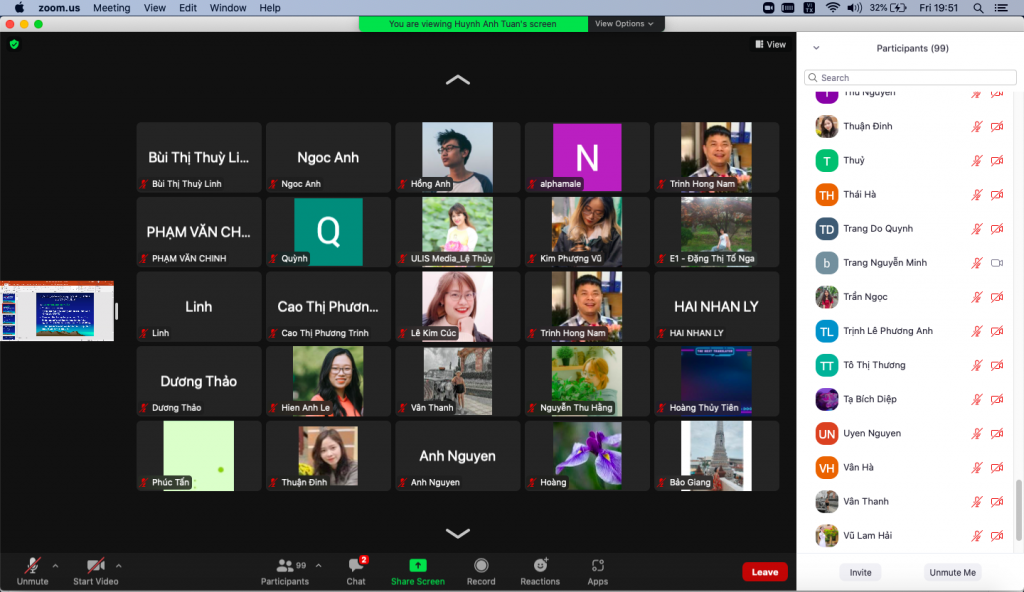The height and width of the screenshot is (592, 1024).
Task: Start recording with the Record icon
Action: pyautogui.click(x=481, y=566)
